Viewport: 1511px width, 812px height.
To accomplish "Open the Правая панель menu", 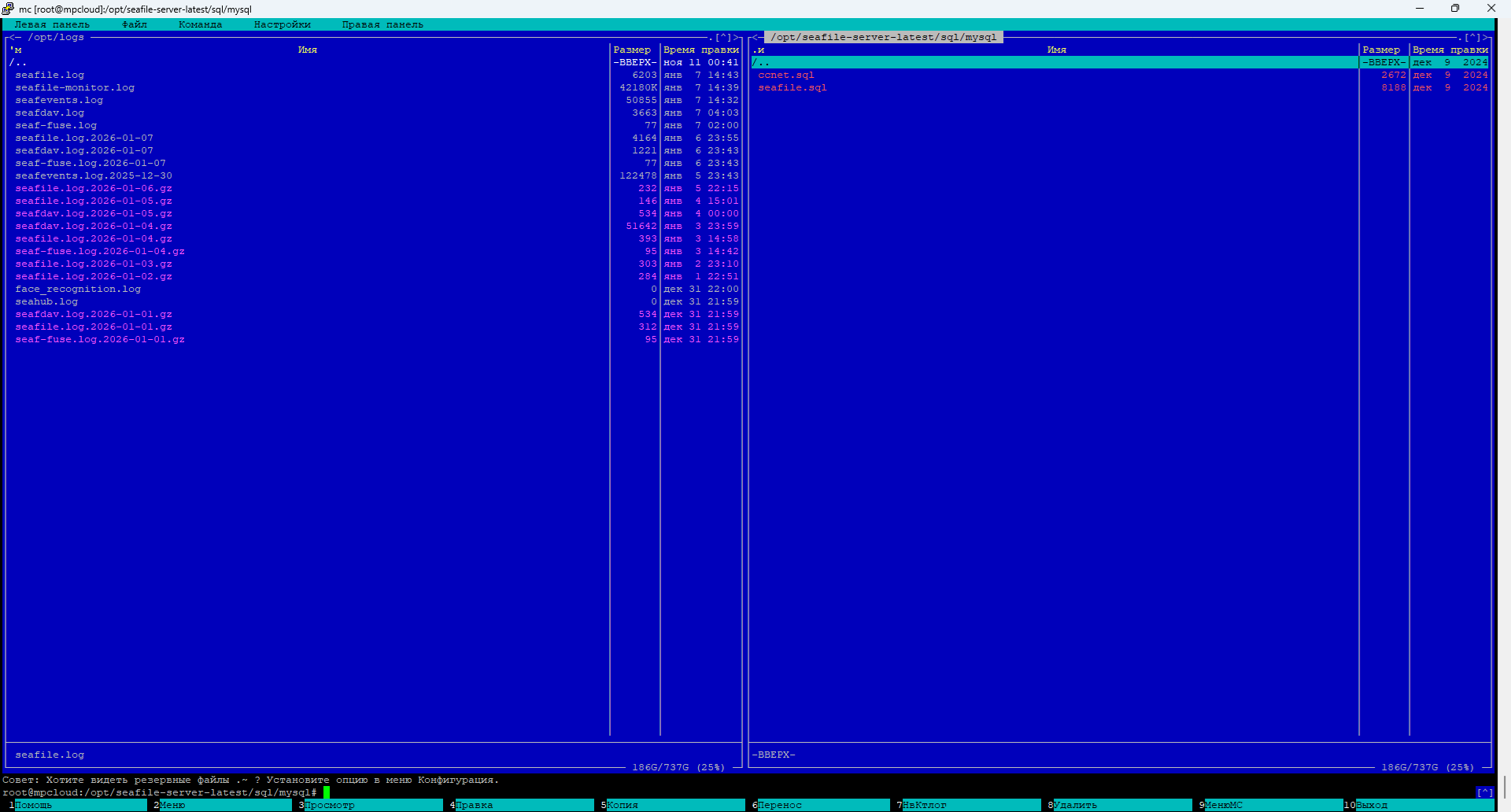I will pyautogui.click(x=382, y=24).
